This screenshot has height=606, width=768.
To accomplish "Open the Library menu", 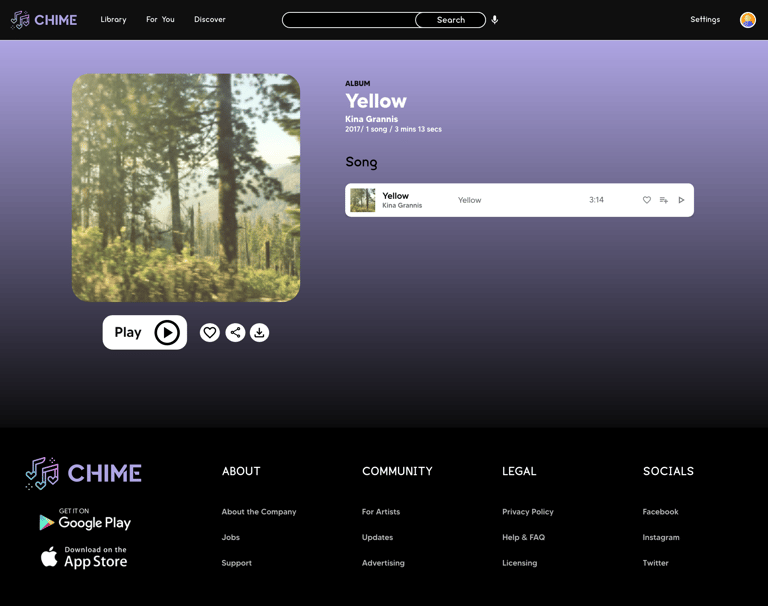I will [113, 20].
